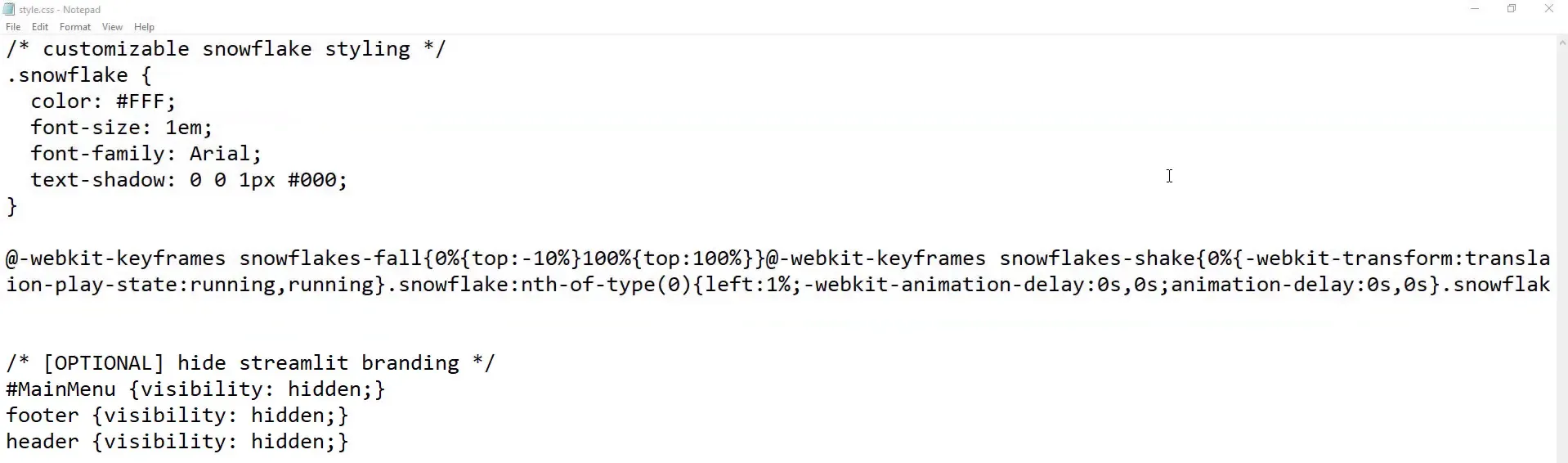
Task: Click the vertical scrollbar track
Action: pos(1561,245)
